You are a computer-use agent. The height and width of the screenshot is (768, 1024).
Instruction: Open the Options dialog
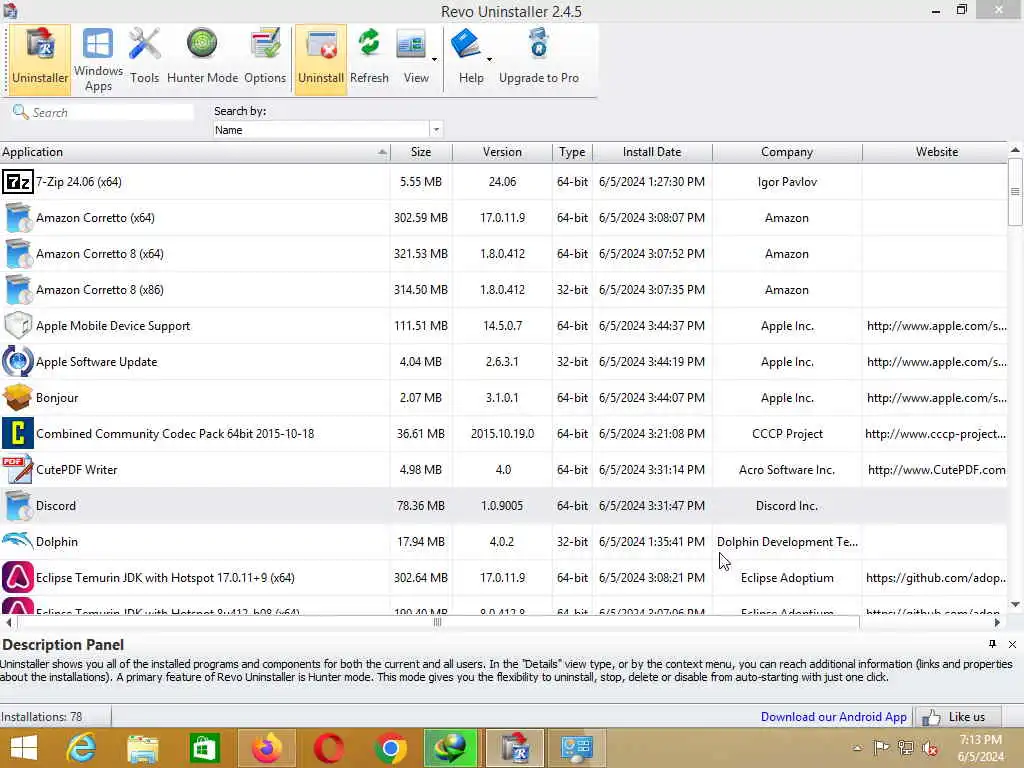coord(265,59)
